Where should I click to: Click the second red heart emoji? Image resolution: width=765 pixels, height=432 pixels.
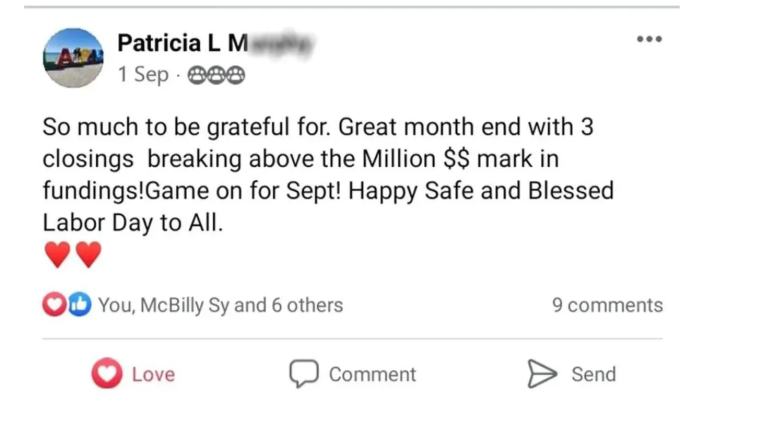89,256
